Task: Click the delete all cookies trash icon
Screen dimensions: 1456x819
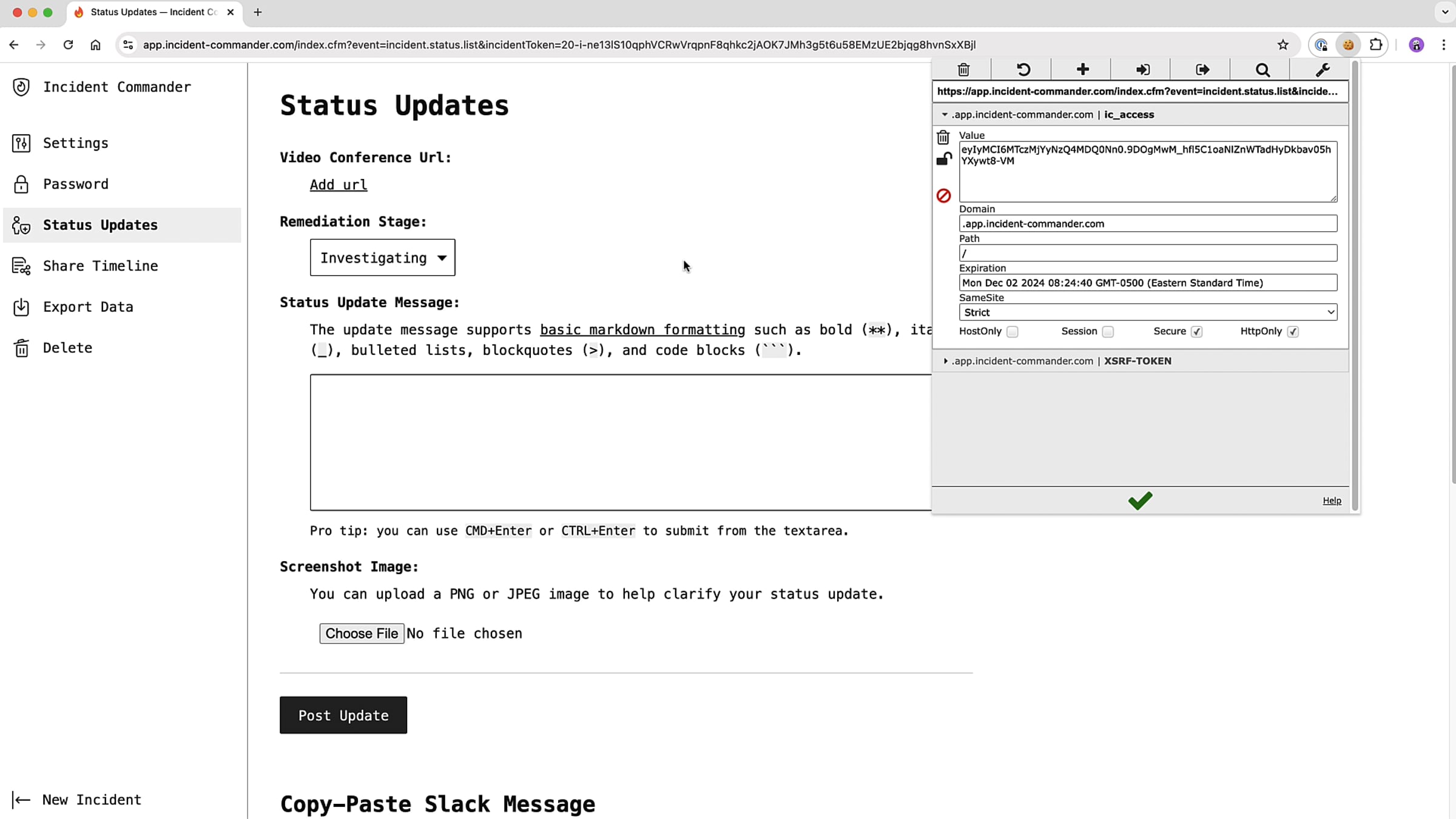Action: 963,70
